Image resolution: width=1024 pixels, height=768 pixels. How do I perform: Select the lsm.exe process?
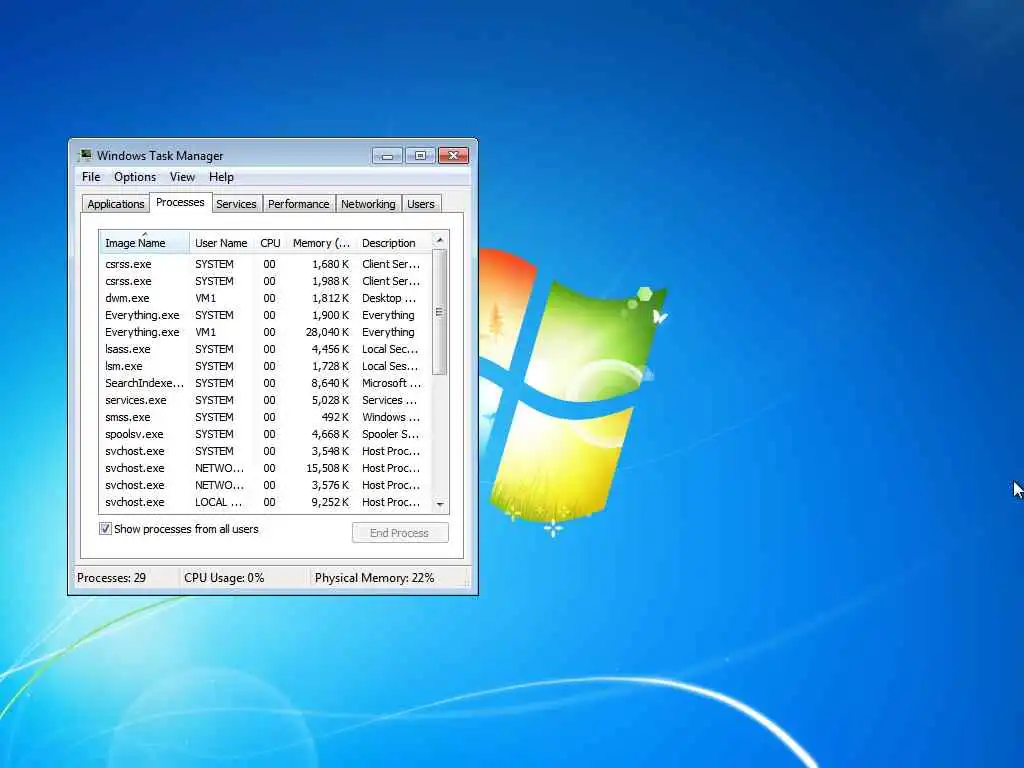click(x=265, y=366)
